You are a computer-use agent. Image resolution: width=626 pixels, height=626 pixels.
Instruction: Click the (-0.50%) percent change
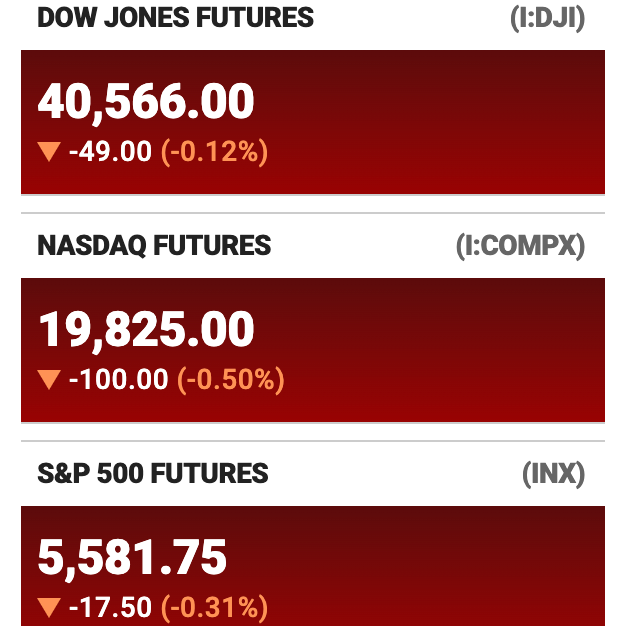pyautogui.click(x=231, y=380)
